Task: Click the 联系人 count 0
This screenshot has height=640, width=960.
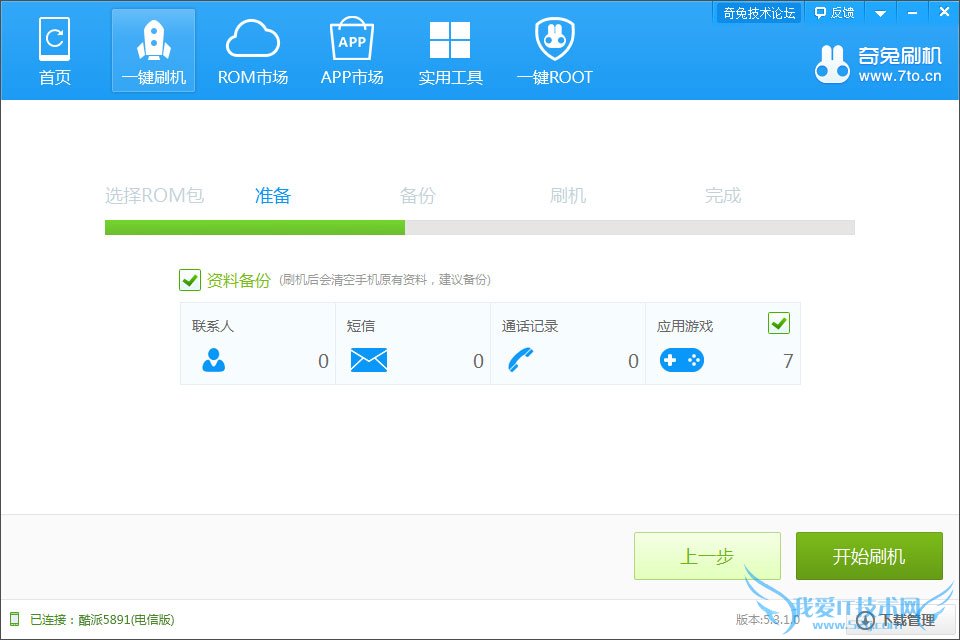Action: 323,361
